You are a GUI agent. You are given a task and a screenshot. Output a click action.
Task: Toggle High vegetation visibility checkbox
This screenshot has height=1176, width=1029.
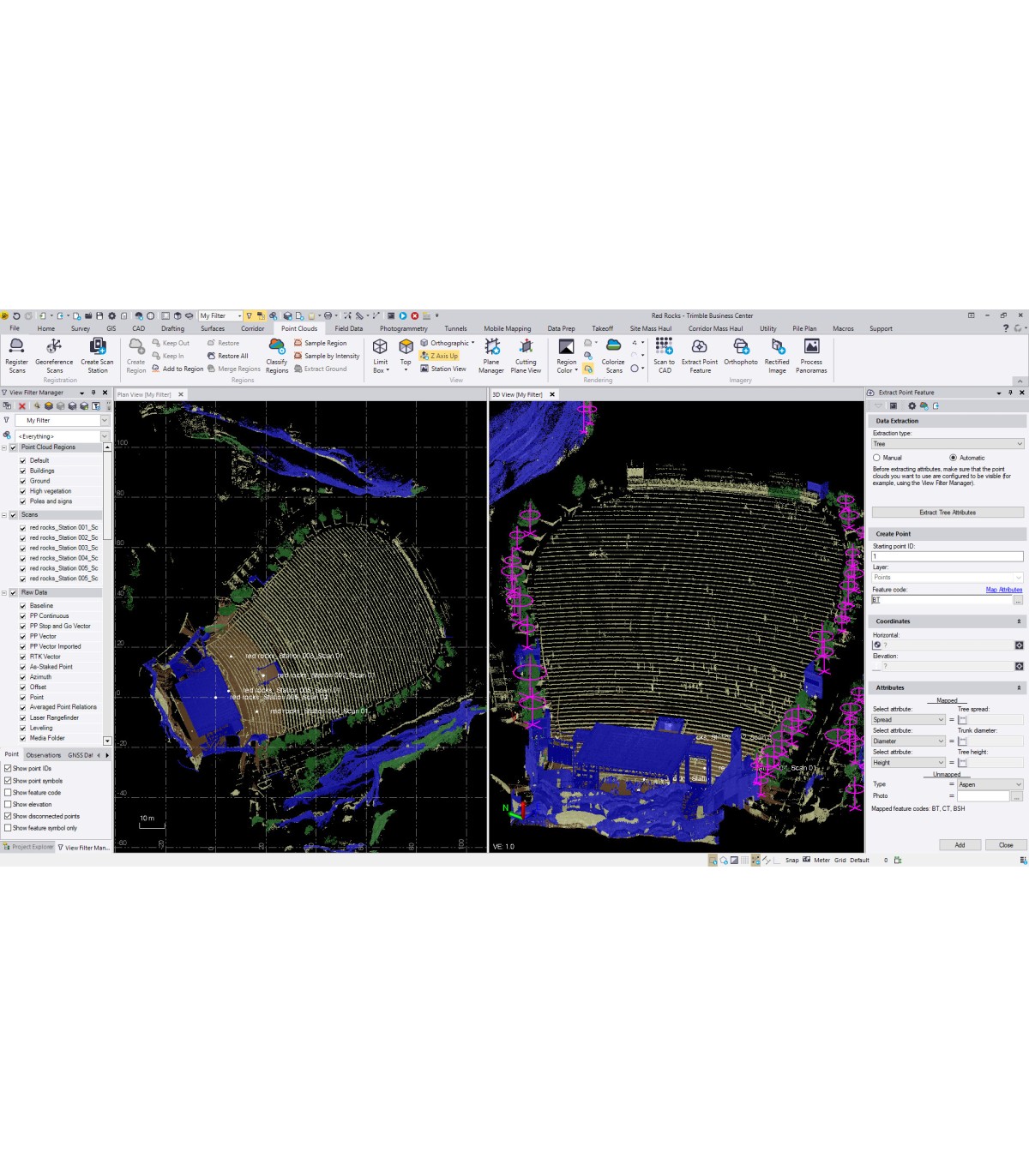(x=23, y=491)
